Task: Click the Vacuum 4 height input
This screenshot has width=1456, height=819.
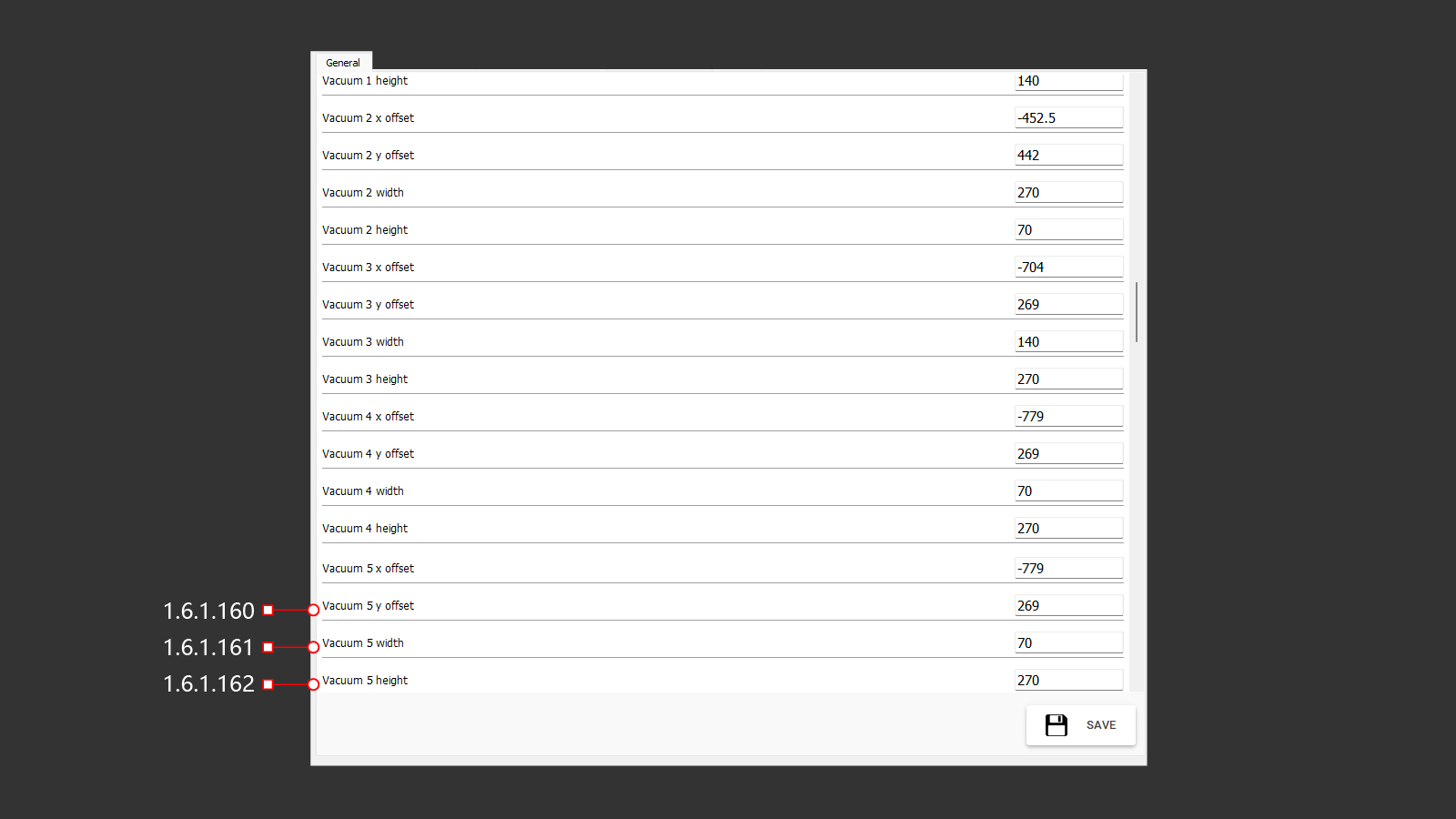Action: click(x=1067, y=529)
